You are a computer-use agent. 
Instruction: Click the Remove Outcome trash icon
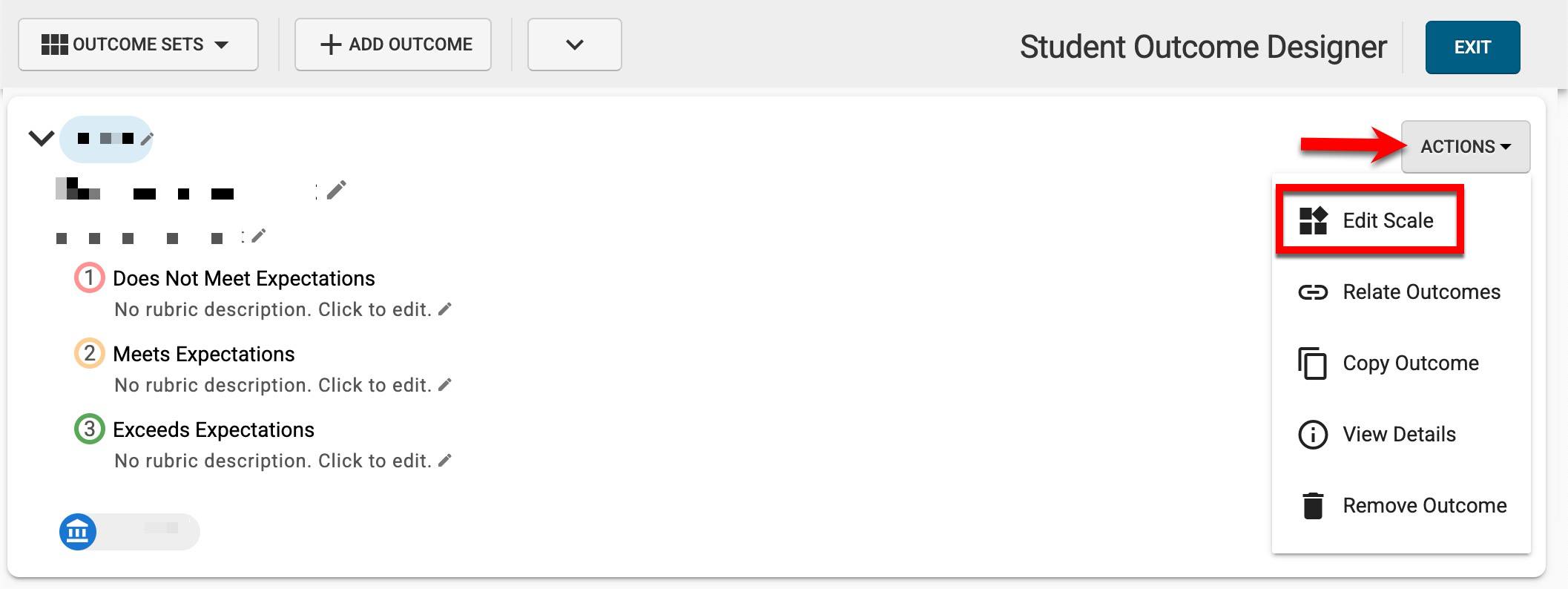[1313, 506]
